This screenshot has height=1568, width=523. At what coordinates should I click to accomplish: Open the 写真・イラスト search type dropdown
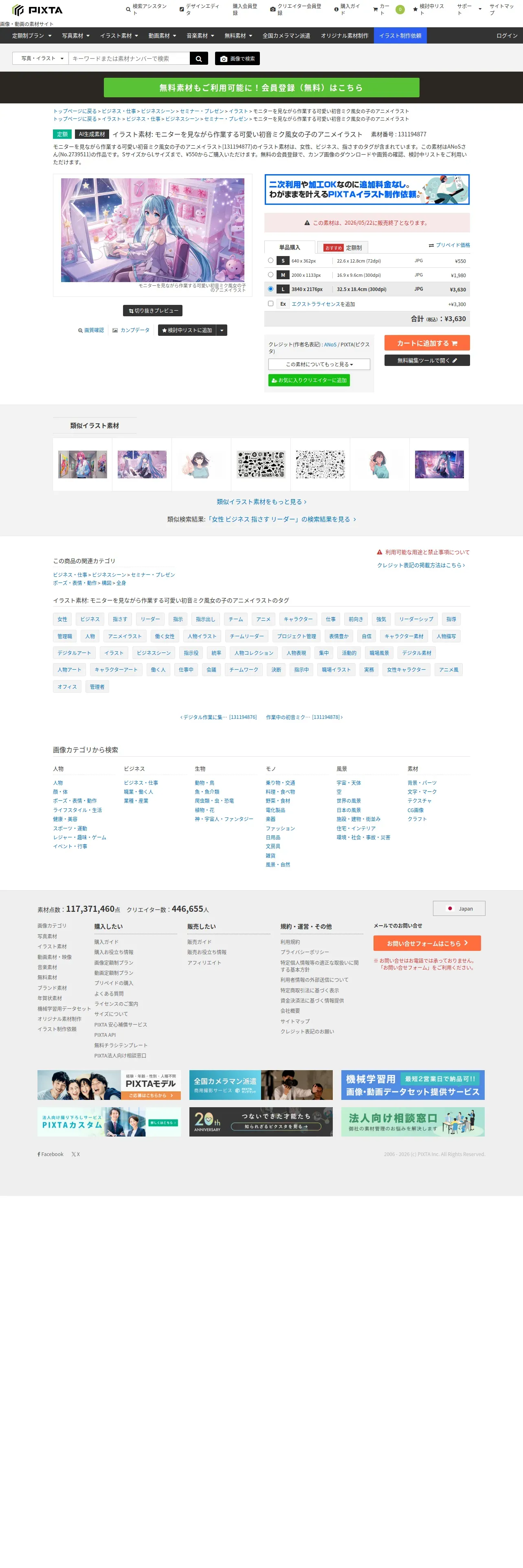[x=40, y=59]
